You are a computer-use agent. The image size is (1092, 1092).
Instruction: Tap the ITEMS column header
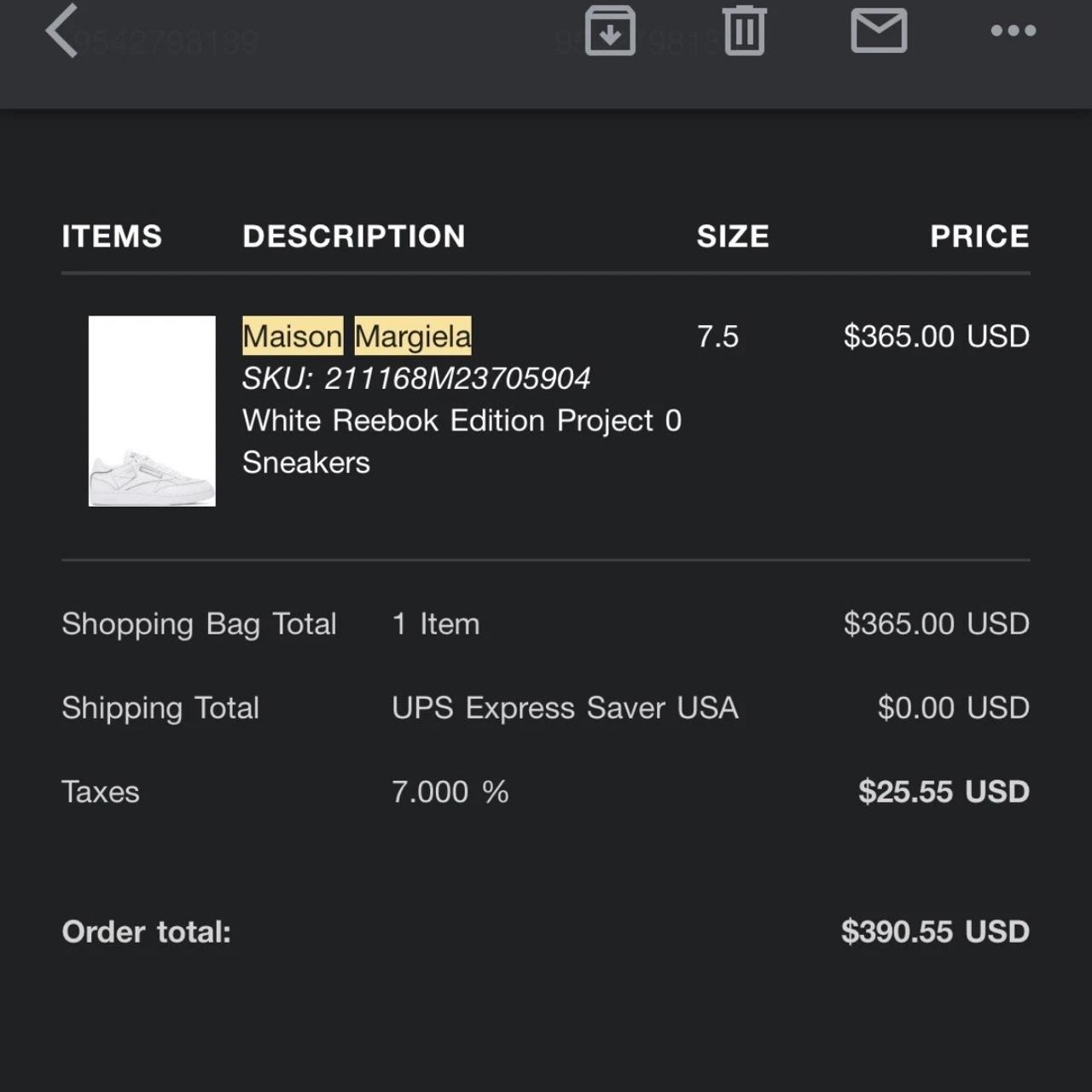point(112,236)
